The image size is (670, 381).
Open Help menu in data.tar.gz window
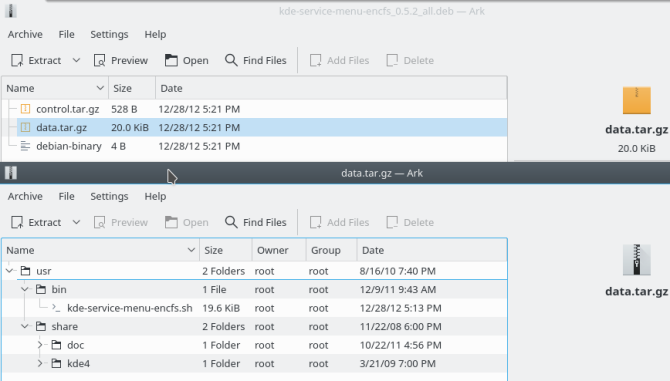[x=155, y=196]
